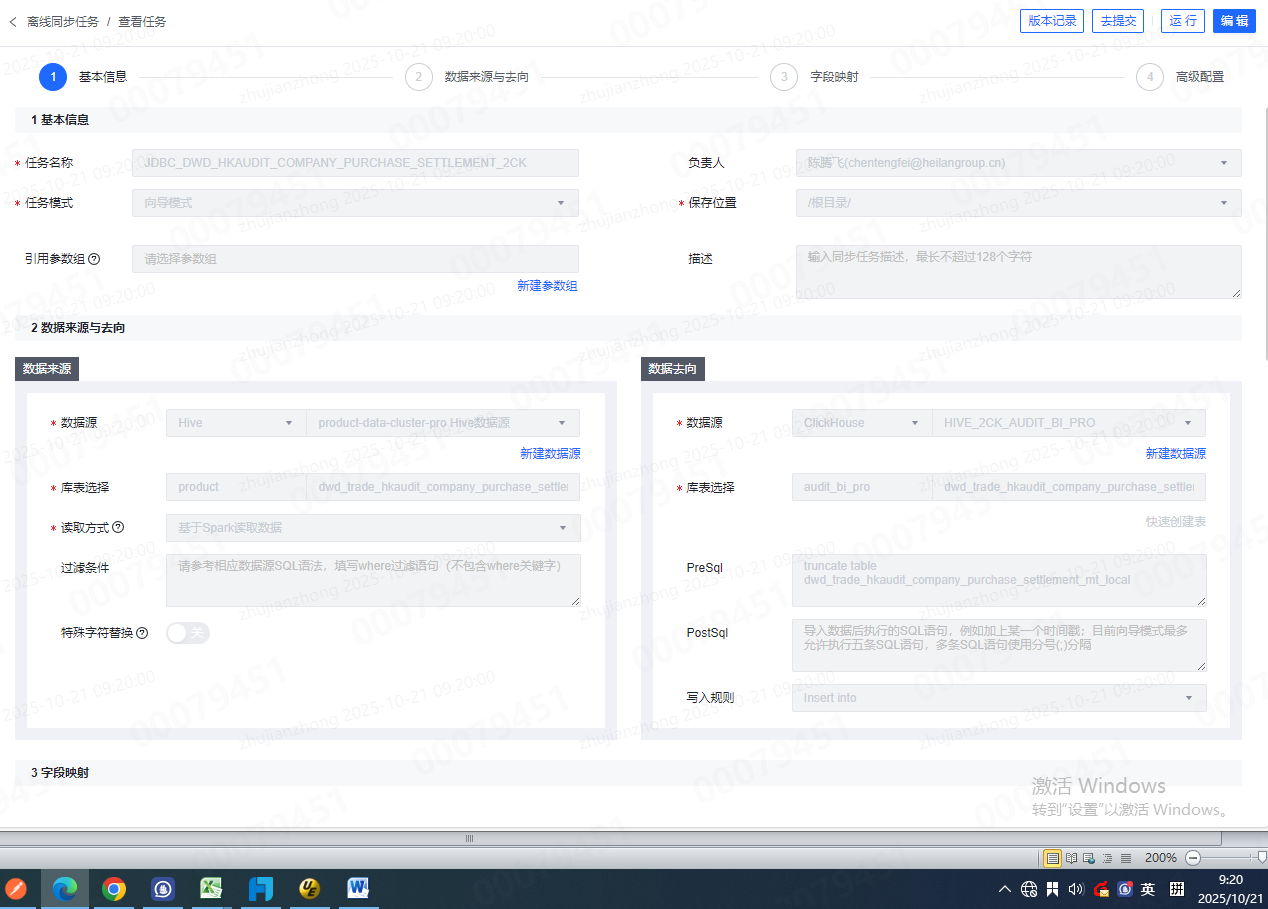The height and width of the screenshot is (909, 1268).
Task: Click the blue 编辑 button
Action: click(x=1234, y=21)
